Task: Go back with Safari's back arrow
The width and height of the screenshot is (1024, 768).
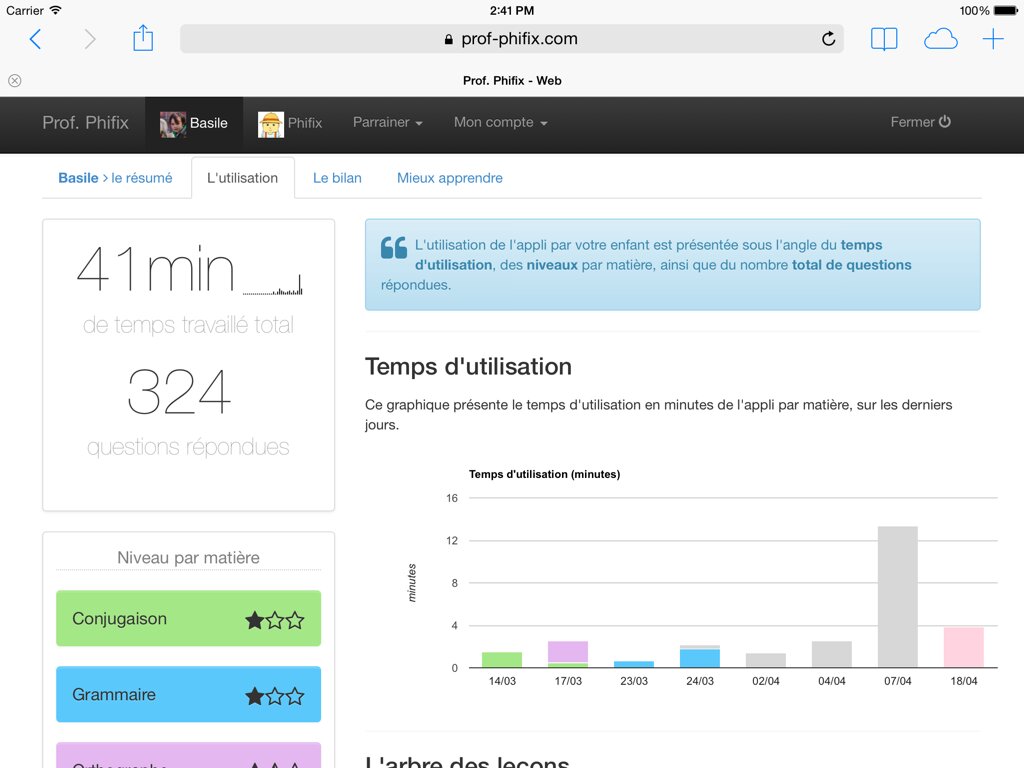Action: (x=35, y=39)
